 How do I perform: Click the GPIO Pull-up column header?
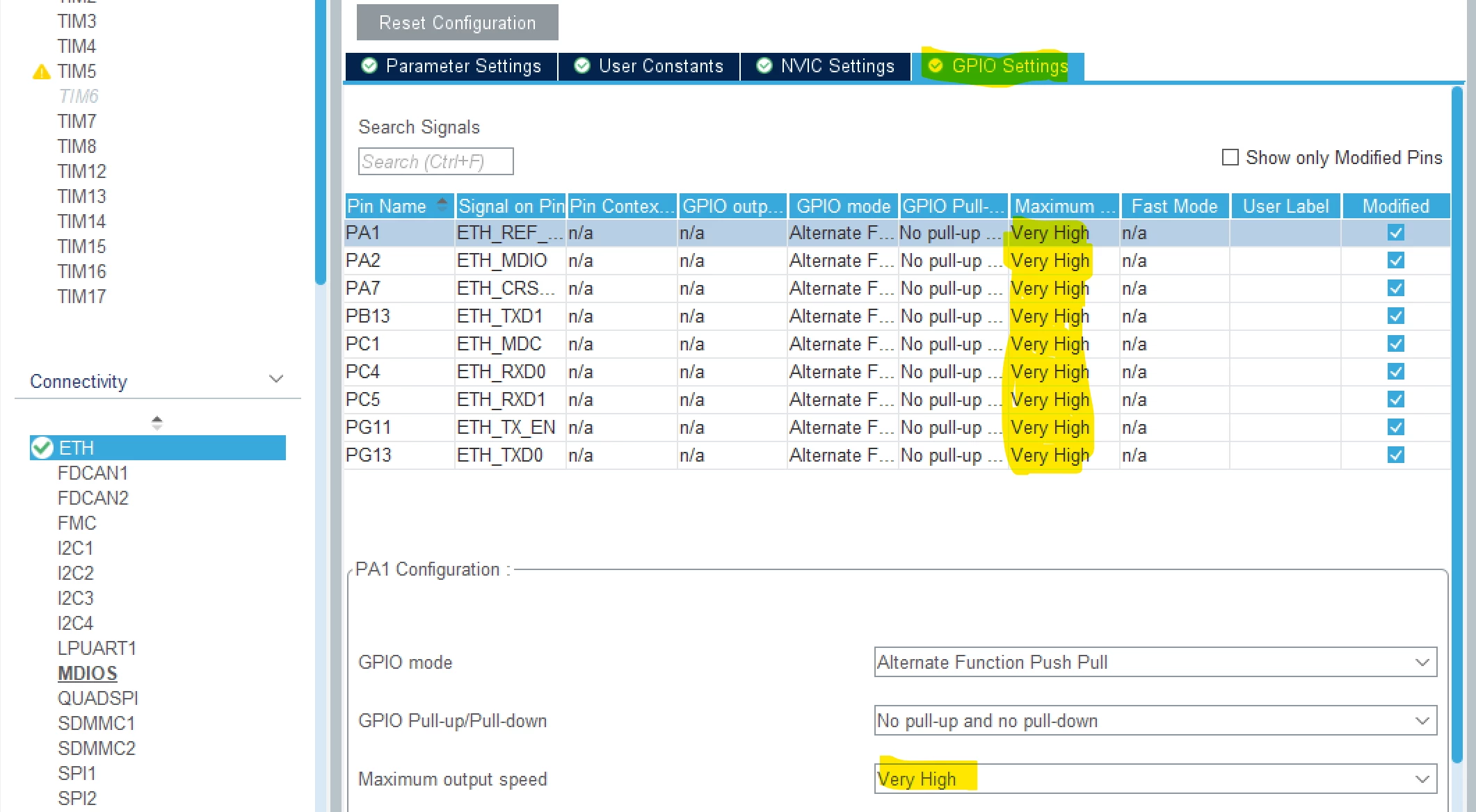click(954, 206)
